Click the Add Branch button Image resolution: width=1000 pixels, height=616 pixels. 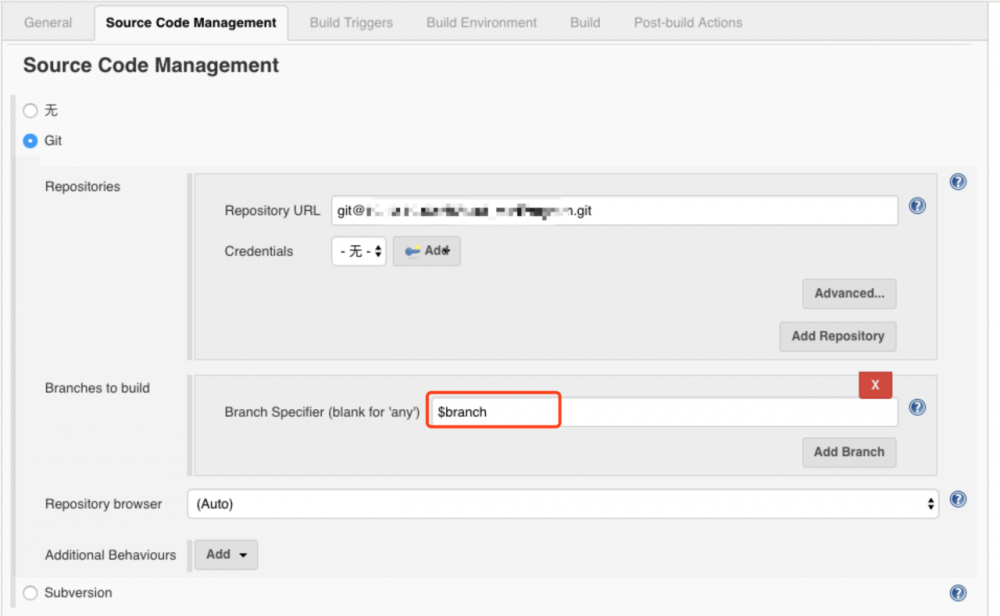(849, 452)
